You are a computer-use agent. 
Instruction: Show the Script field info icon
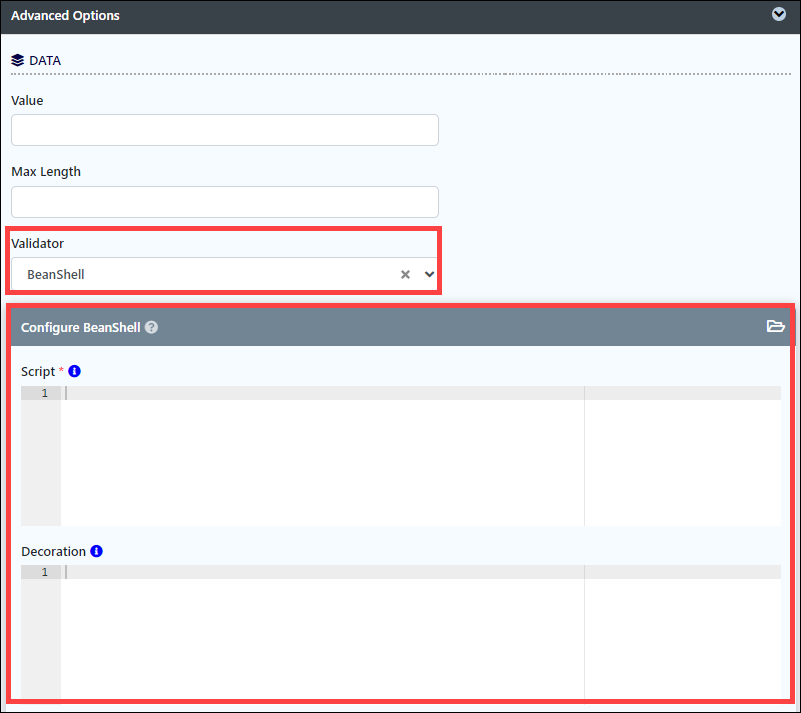point(75,371)
